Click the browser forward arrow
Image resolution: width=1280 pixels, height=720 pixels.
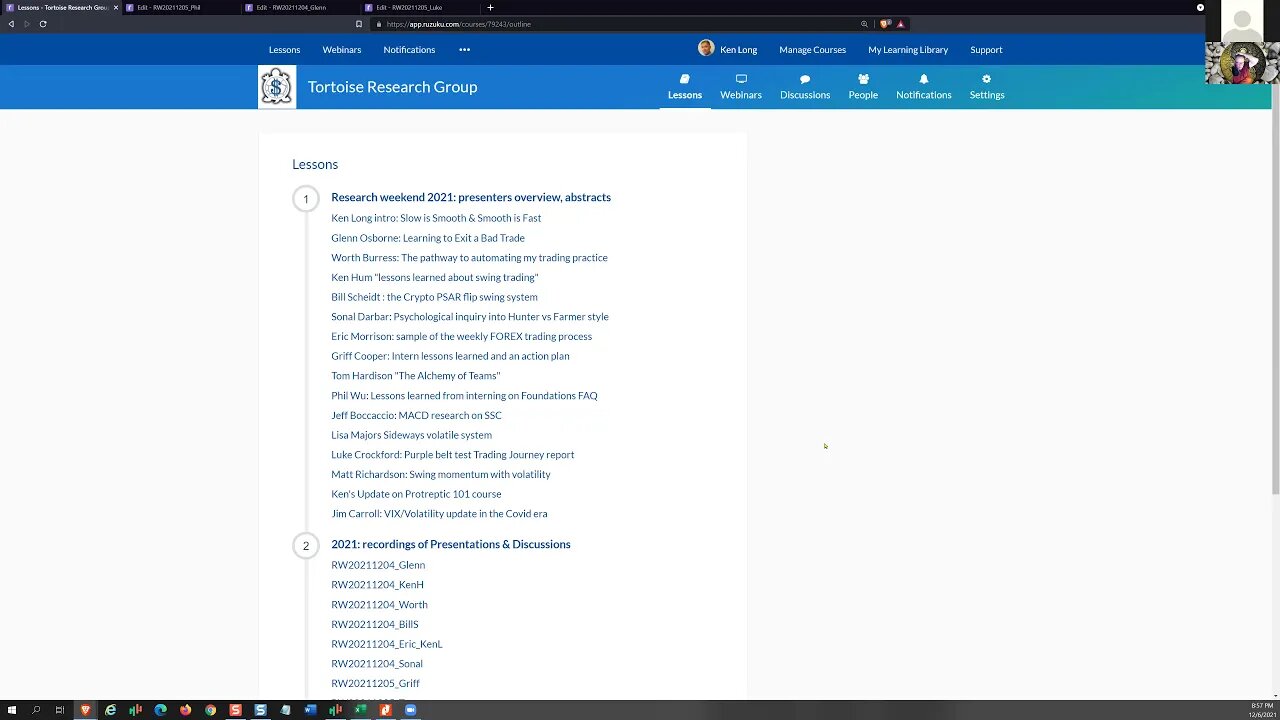click(27, 24)
